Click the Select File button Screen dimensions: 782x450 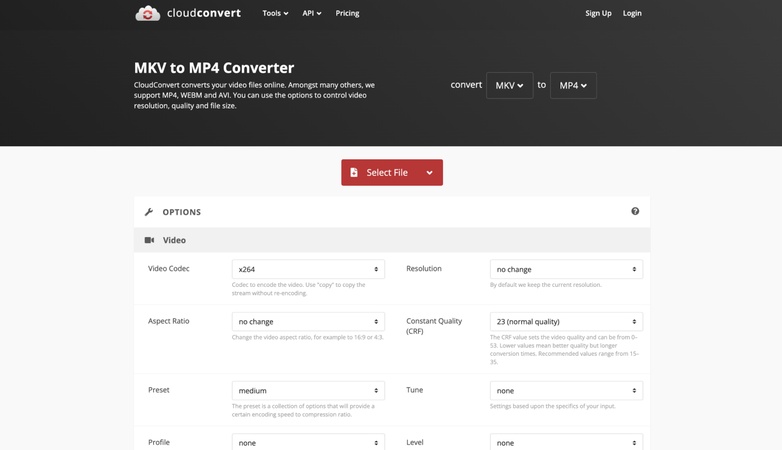tap(391, 173)
